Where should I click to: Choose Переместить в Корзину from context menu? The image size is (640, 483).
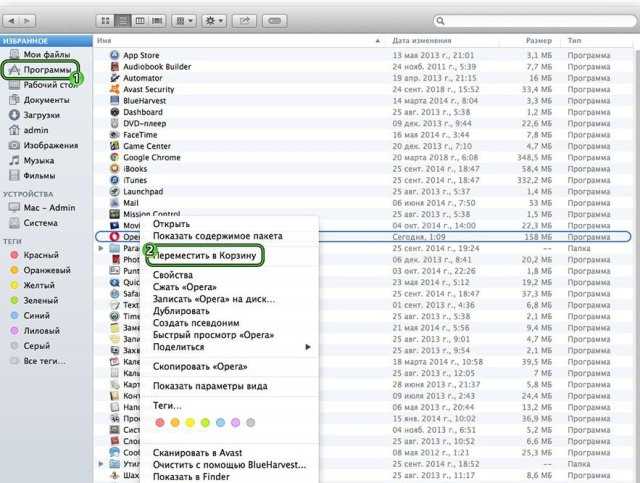point(204,256)
